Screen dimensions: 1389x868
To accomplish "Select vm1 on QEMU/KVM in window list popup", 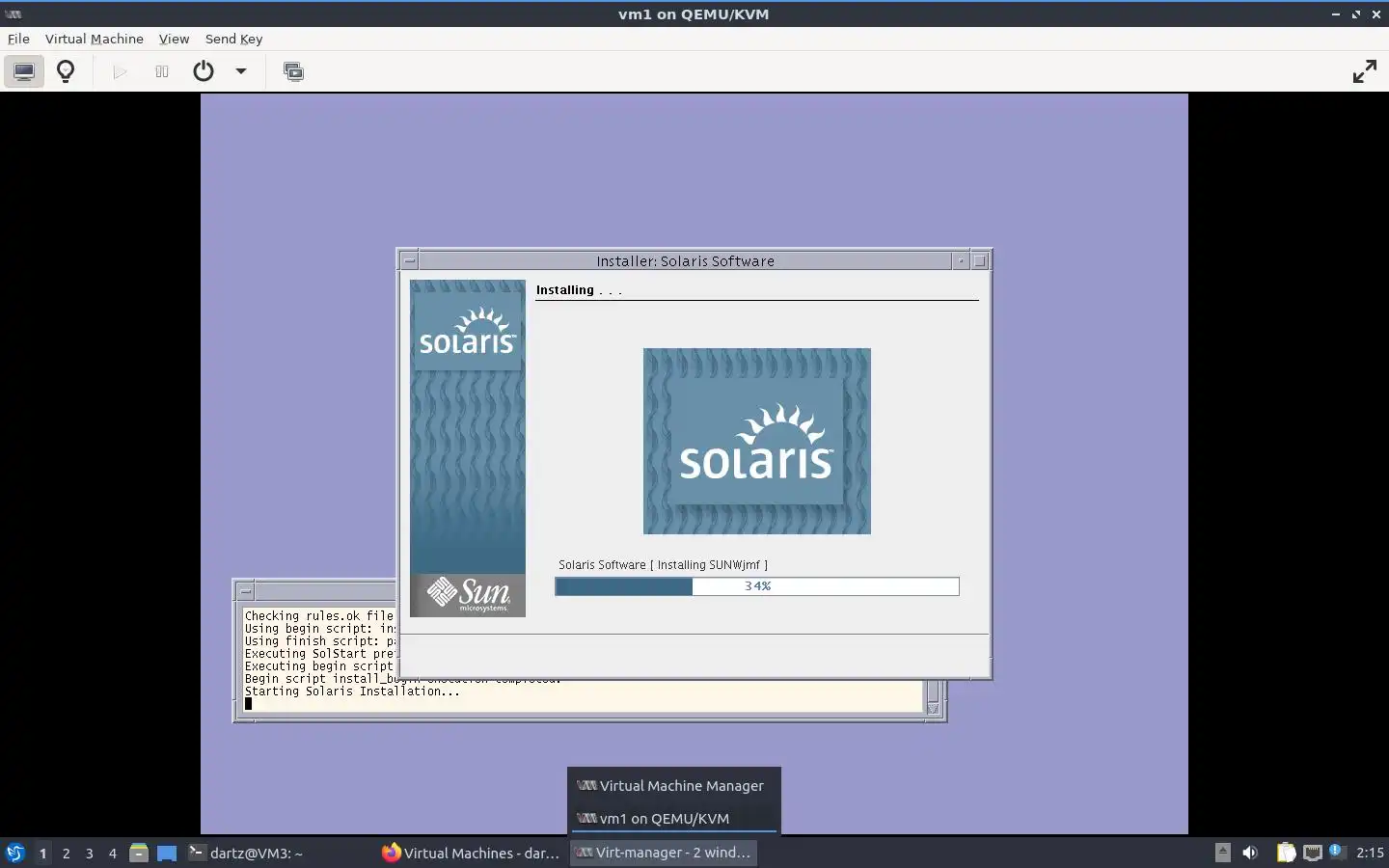I will [x=673, y=818].
